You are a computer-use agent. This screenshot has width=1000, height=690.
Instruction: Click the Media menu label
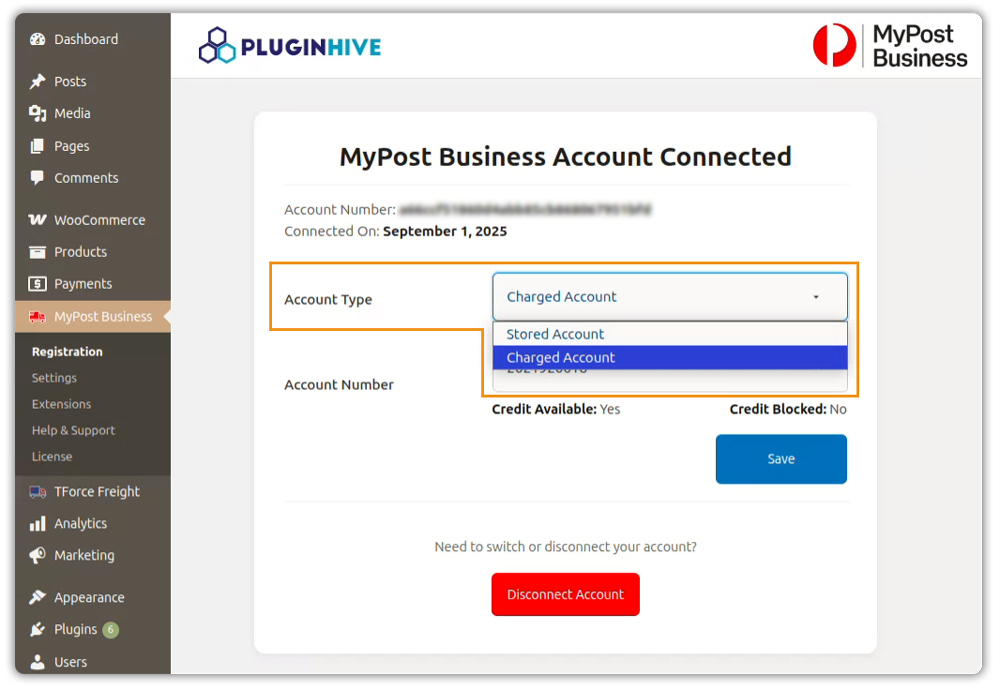pyautogui.click(x=72, y=114)
